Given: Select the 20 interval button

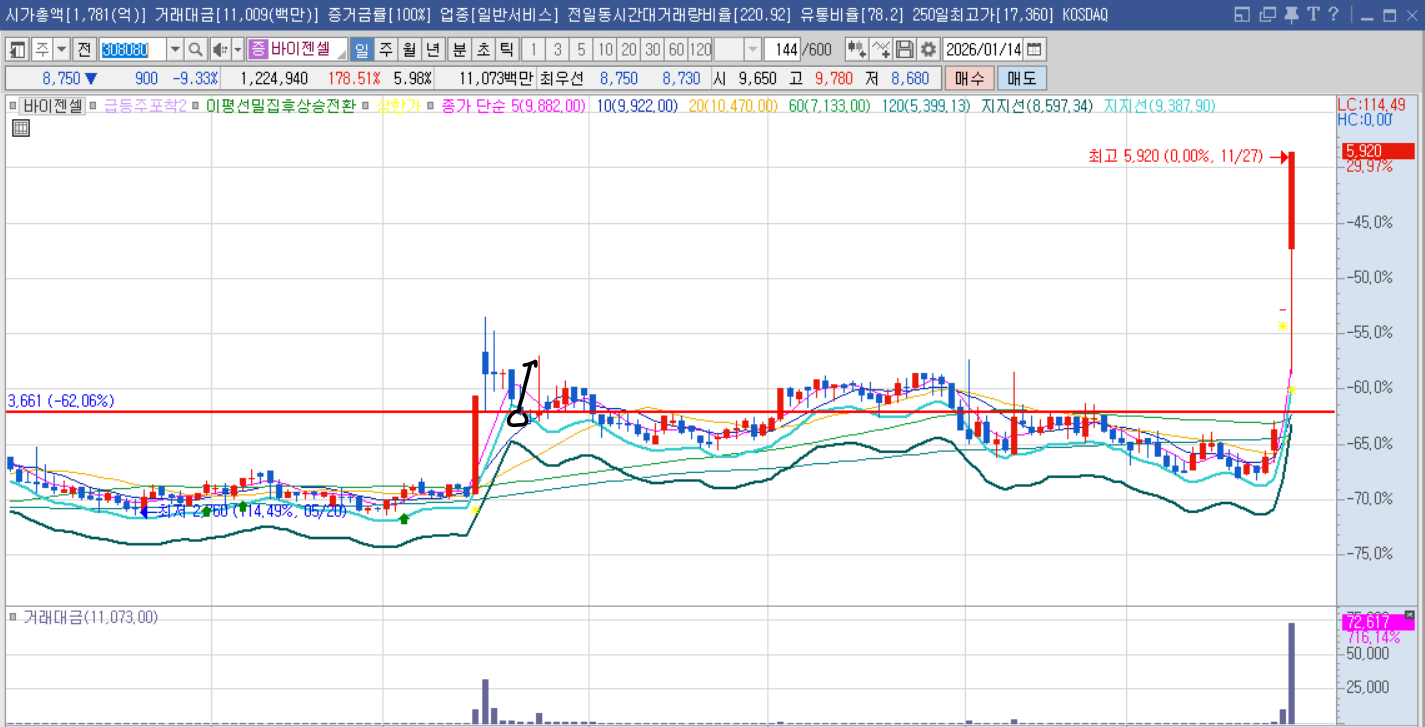Looking at the screenshot, I should point(629,49).
